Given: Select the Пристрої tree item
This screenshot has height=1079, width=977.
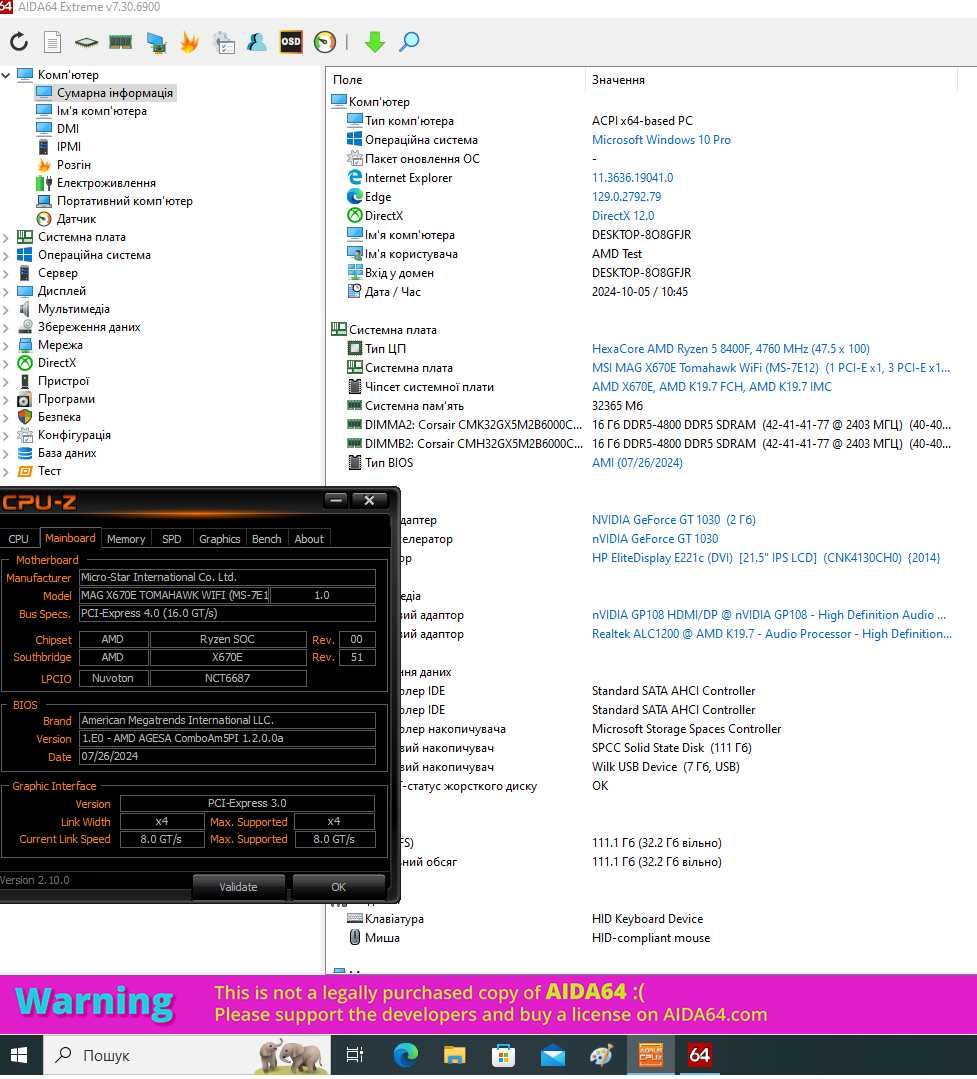Looking at the screenshot, I should pyautogui.click(x=63, y=381).
